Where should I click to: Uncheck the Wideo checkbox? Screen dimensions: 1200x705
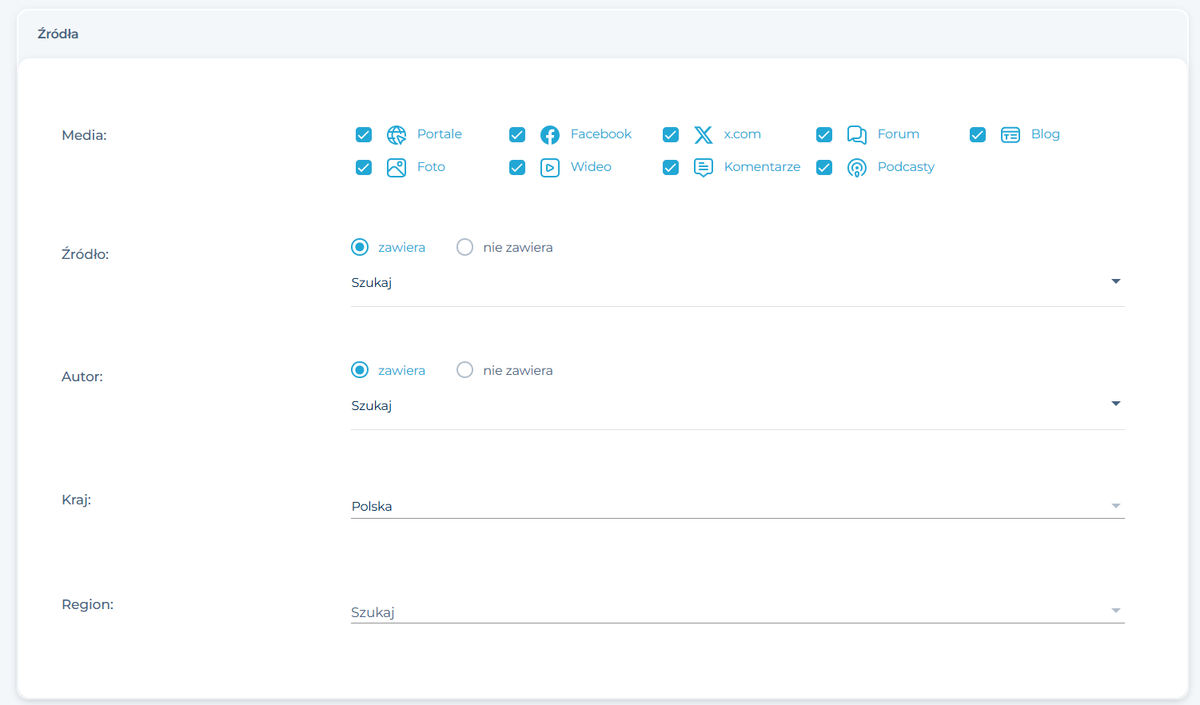pyautogui.click(x=517, y=168)
